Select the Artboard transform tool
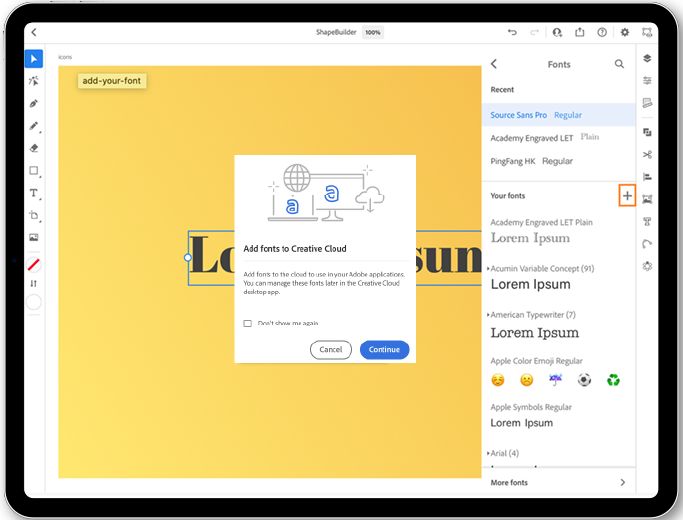 pyautogui.click(x=34, y=215)
